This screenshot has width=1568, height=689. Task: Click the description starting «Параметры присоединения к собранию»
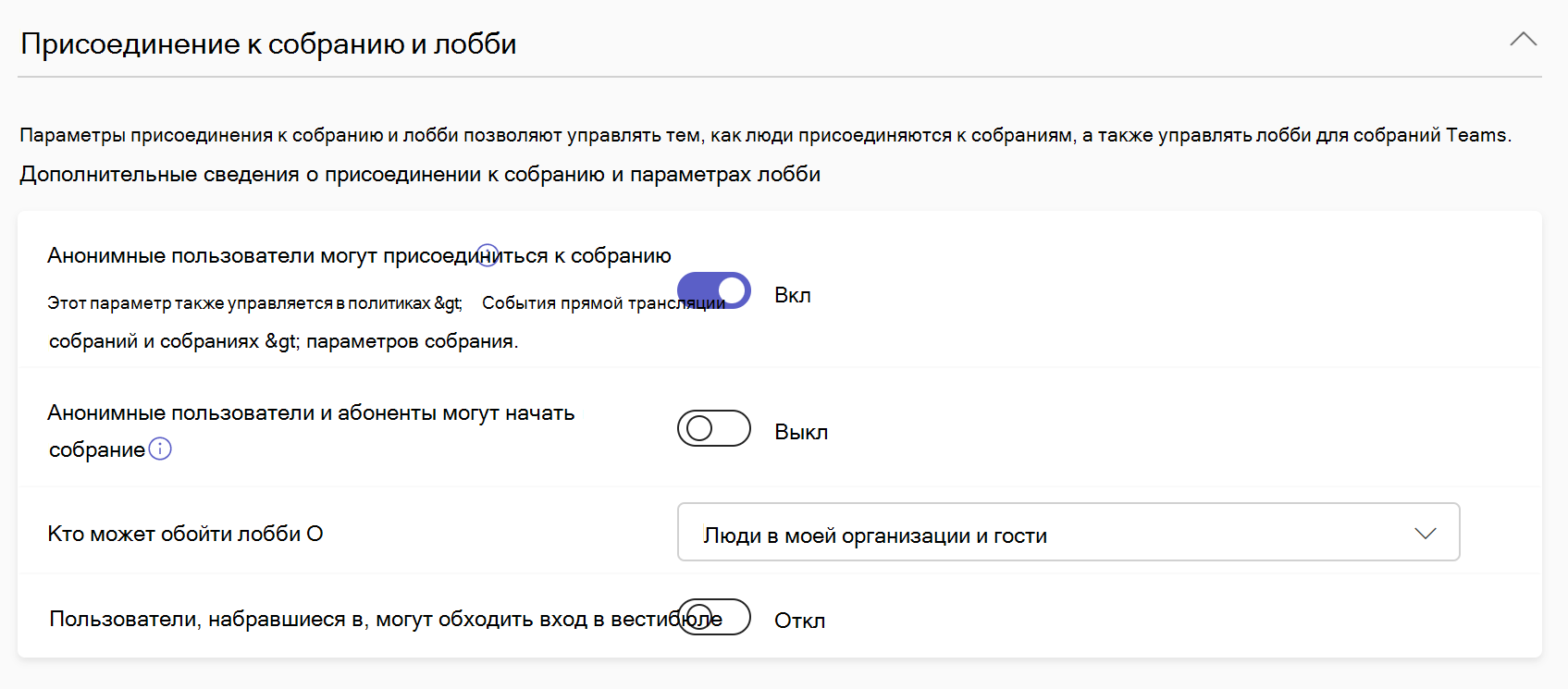(x=765, y=135)
